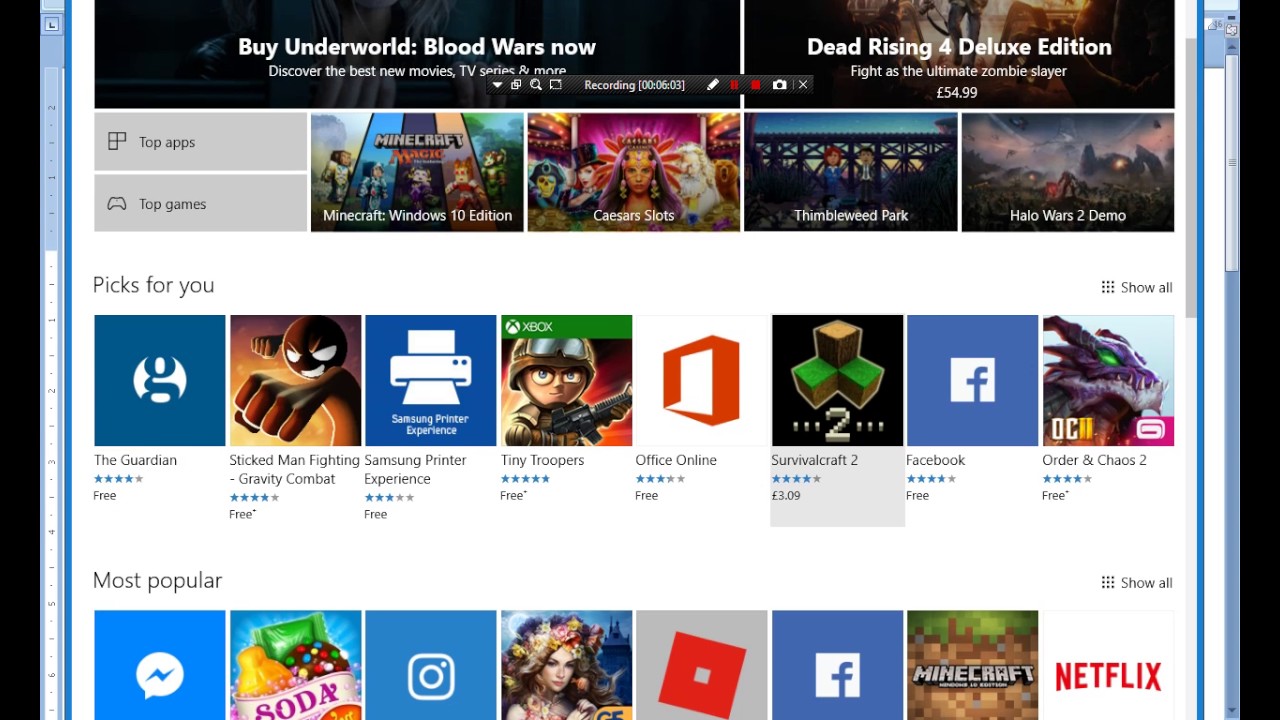Take a snapshot with the camera icon
Screen dimensions: 1280x720
tap(779, 85)
